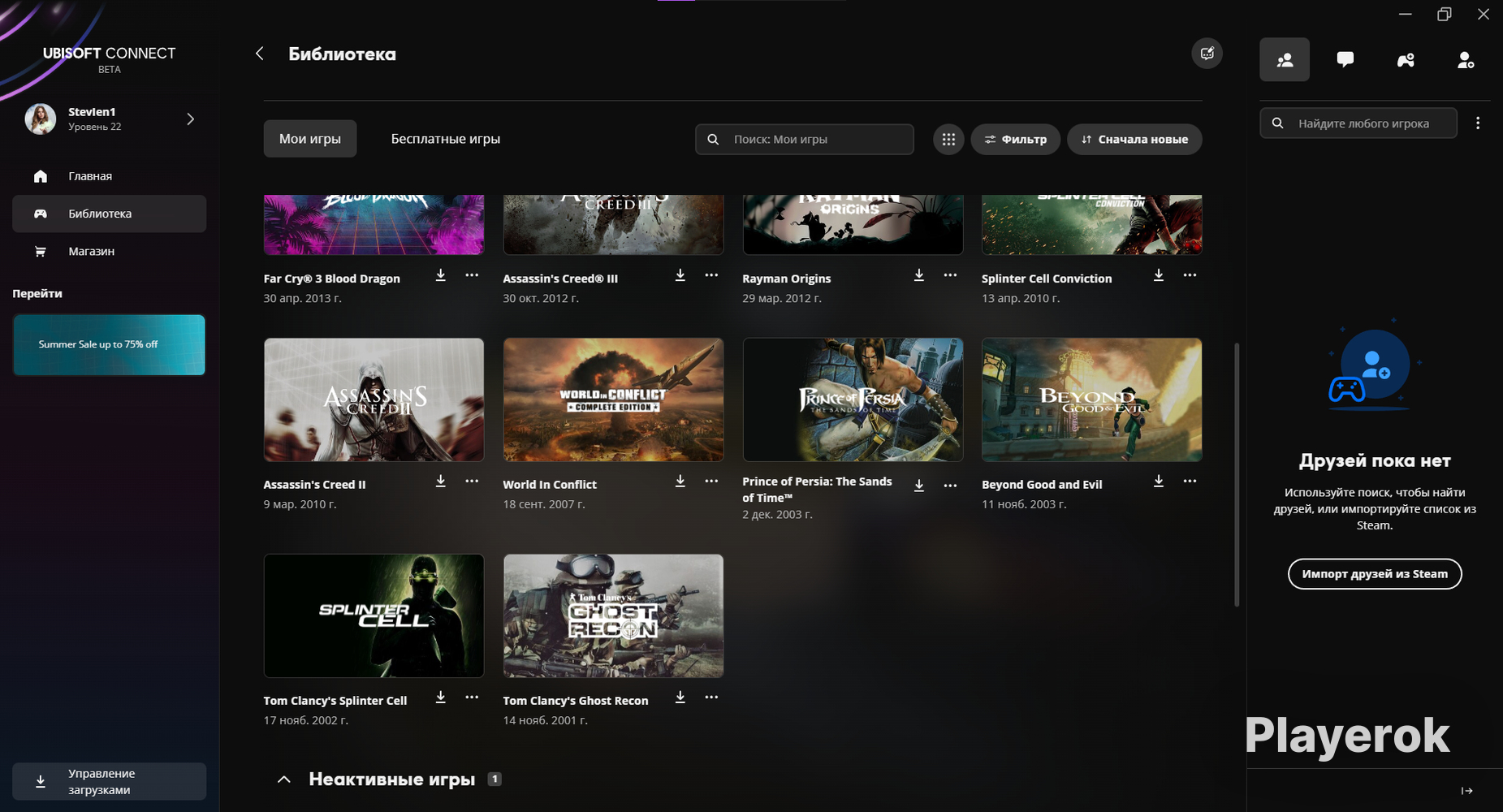Collapse the right sidebar with the arrow icon
Screen dimensions: 1503x812
[x=1466, y=791]
